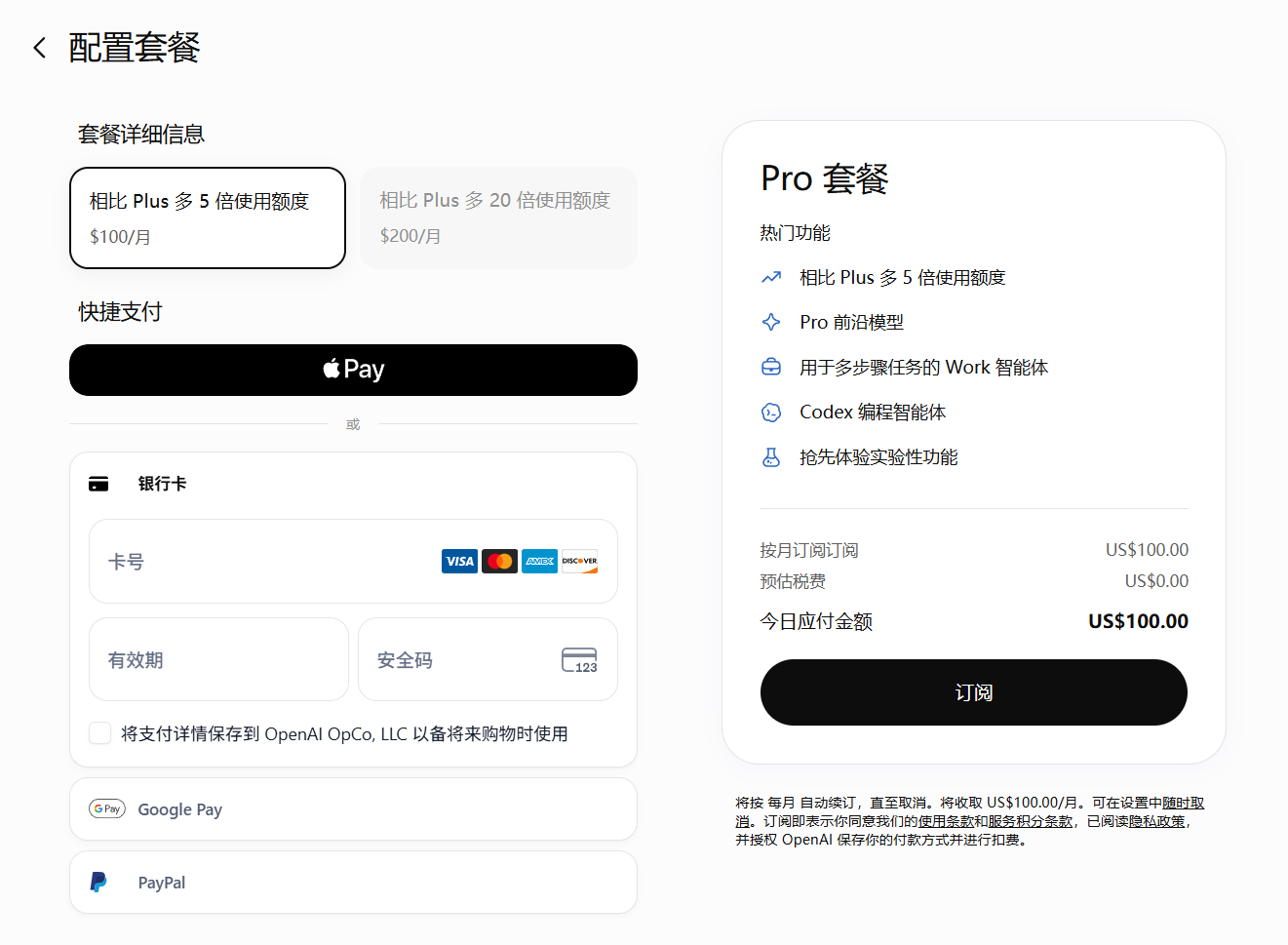This screenshot has width=1288, height=945.
Task: Focus the 卡号 card number field
Action: [353, 561]
